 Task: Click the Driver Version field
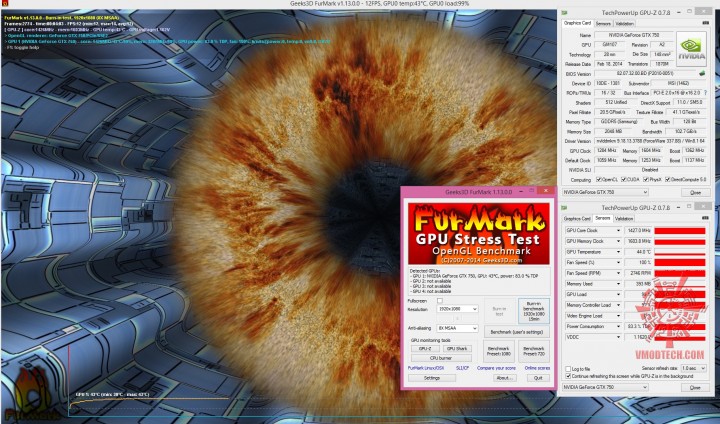tap(650, 141)
